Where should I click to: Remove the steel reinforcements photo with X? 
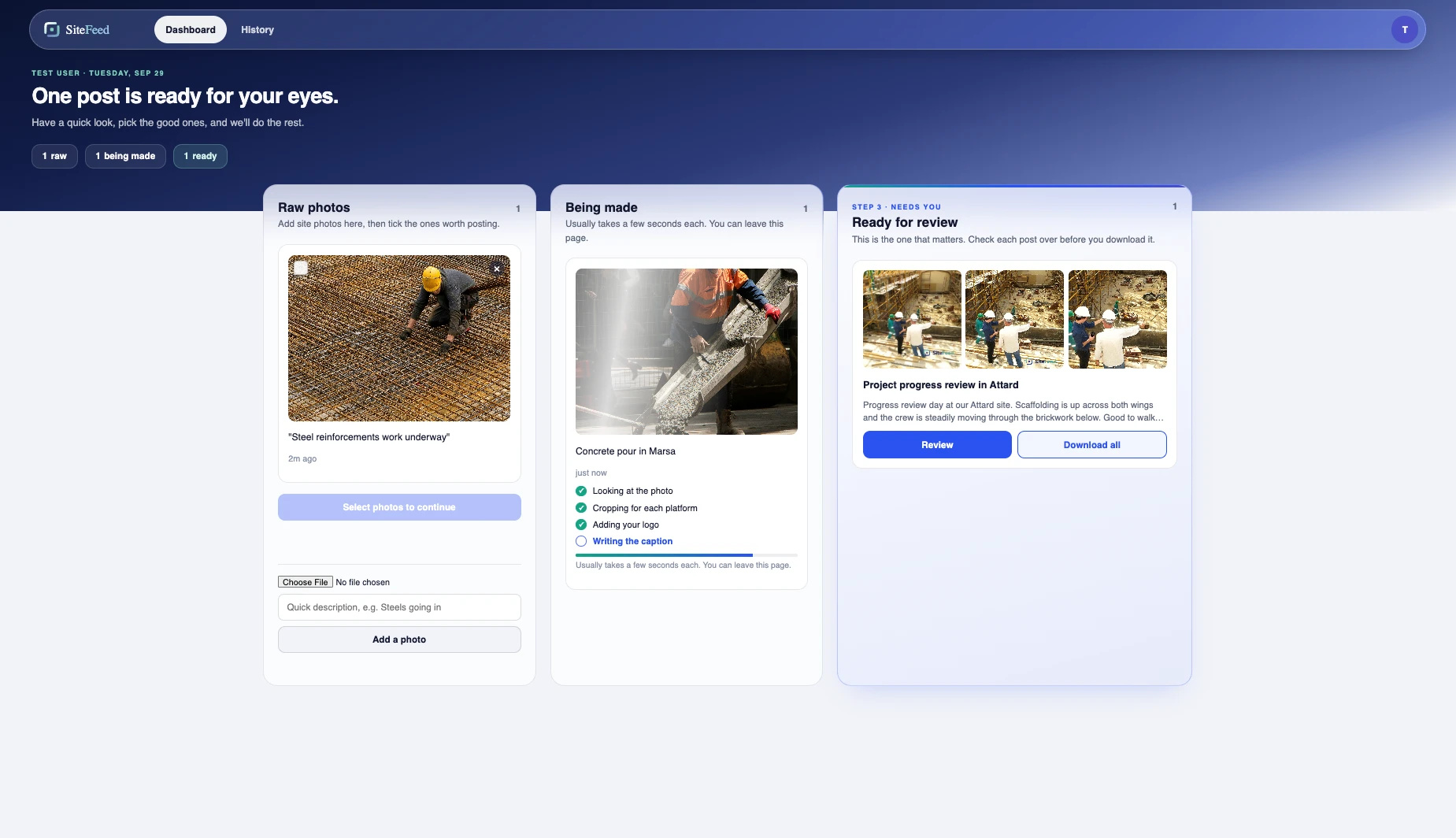coord(497,269)
